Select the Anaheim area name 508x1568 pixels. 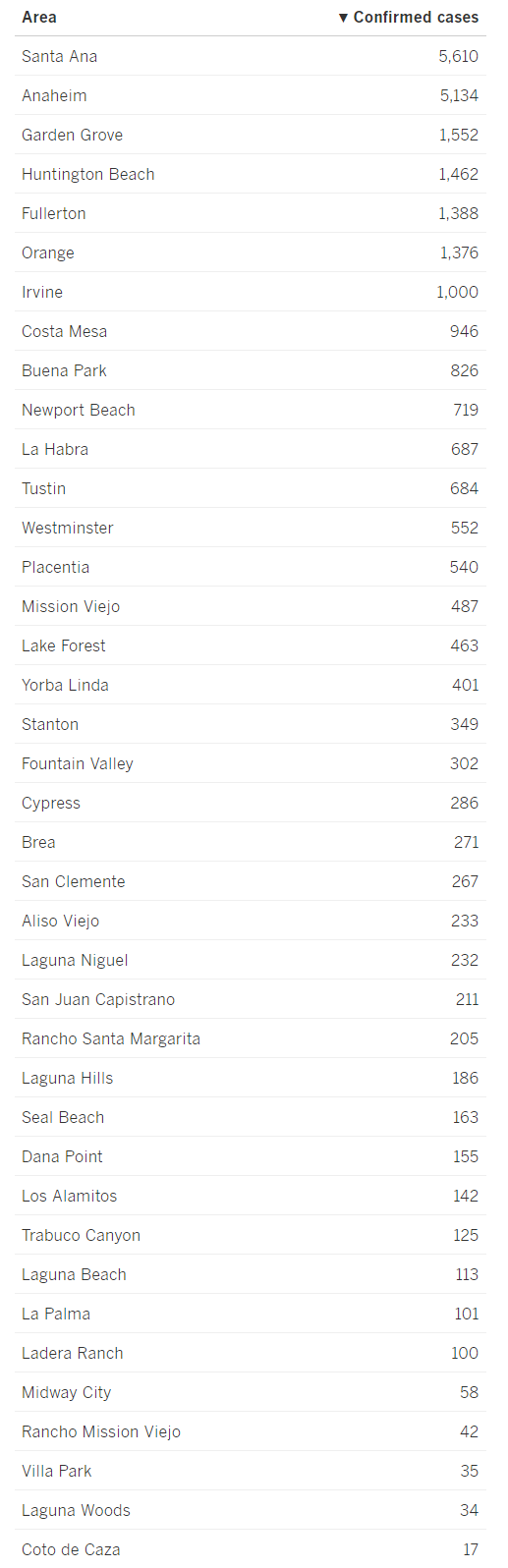pos(54,95)
